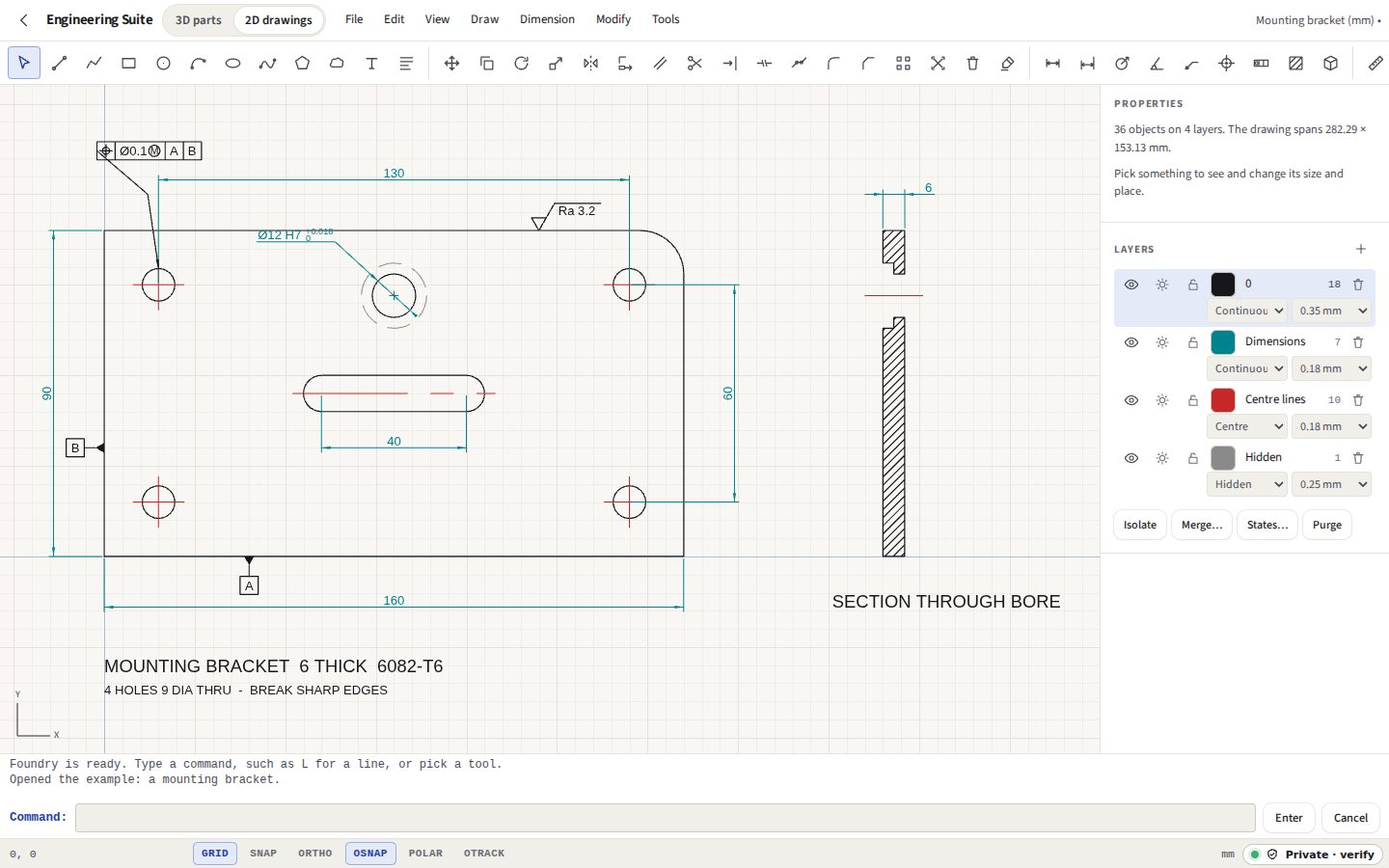Freeze layer 0 with its sun icon
1389x868 pixels.
[x=1162, y=285]
